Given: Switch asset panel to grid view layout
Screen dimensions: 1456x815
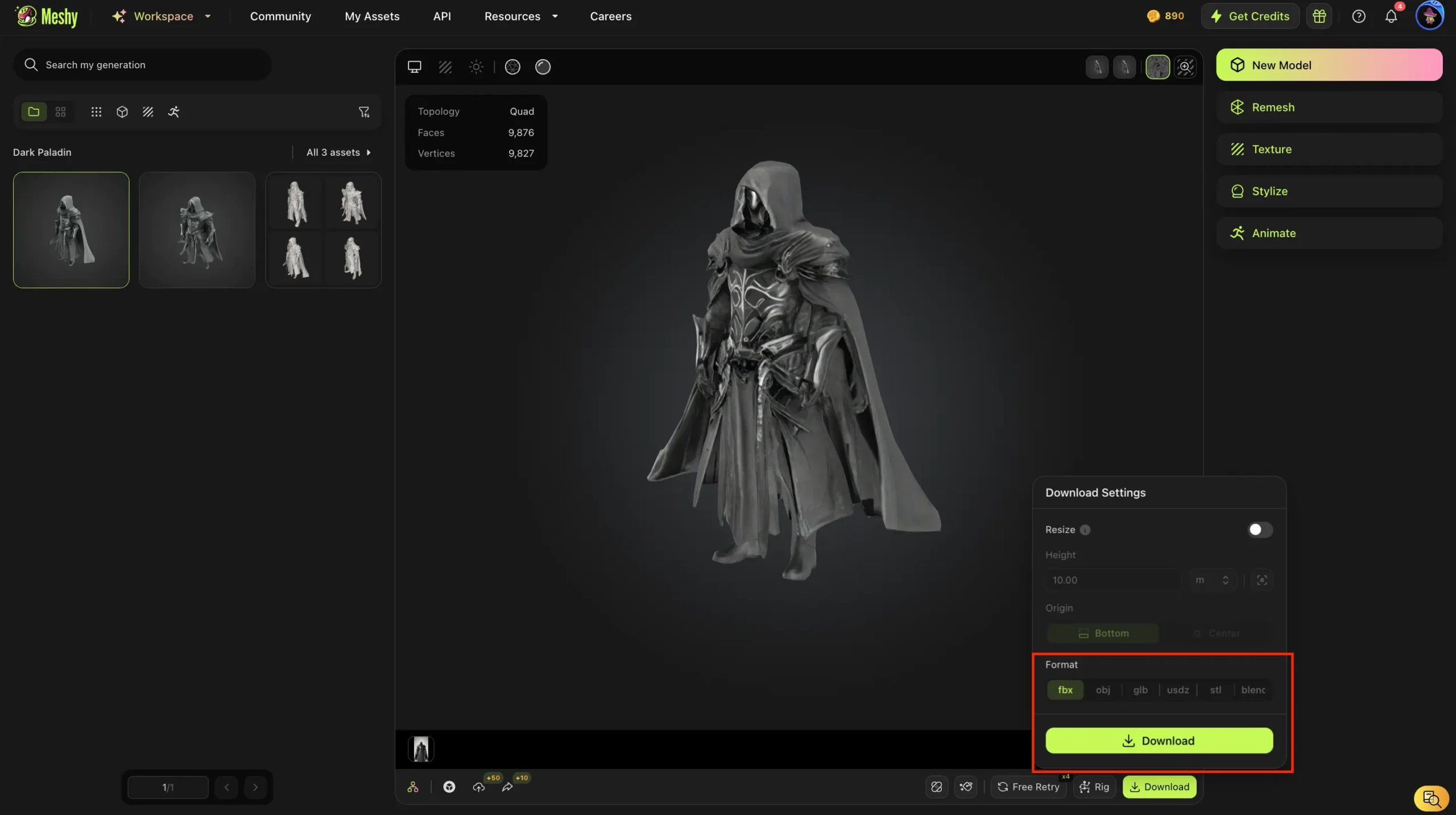Looking at the screenshot, I should tap(60, 111).
